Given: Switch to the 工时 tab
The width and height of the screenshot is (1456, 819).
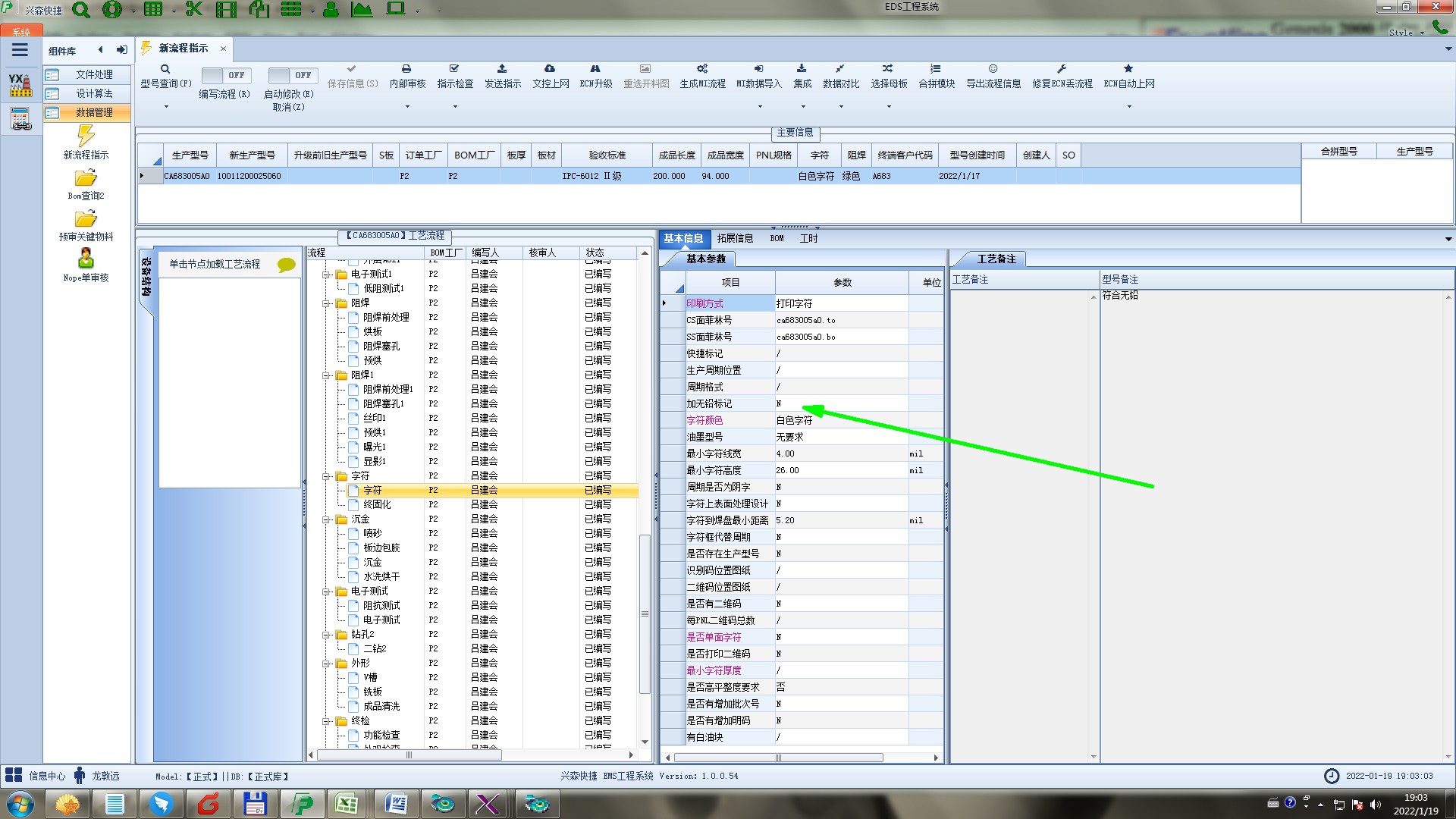Looking at the screenshot, I should coord(808,238).
